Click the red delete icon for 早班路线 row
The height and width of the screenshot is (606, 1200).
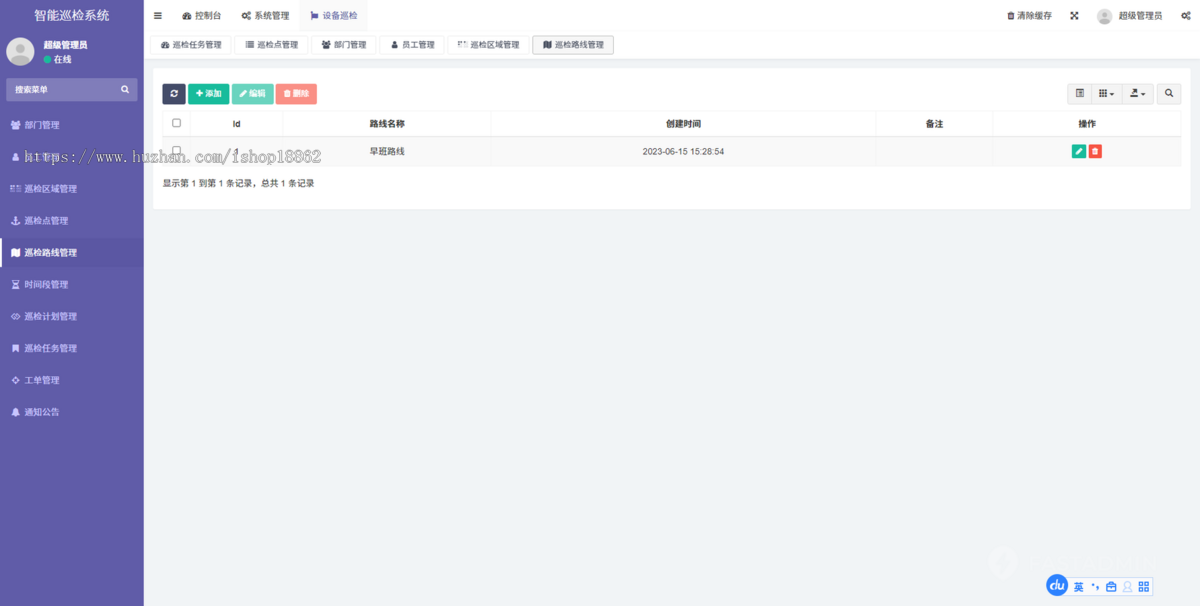coord(1095,150)
